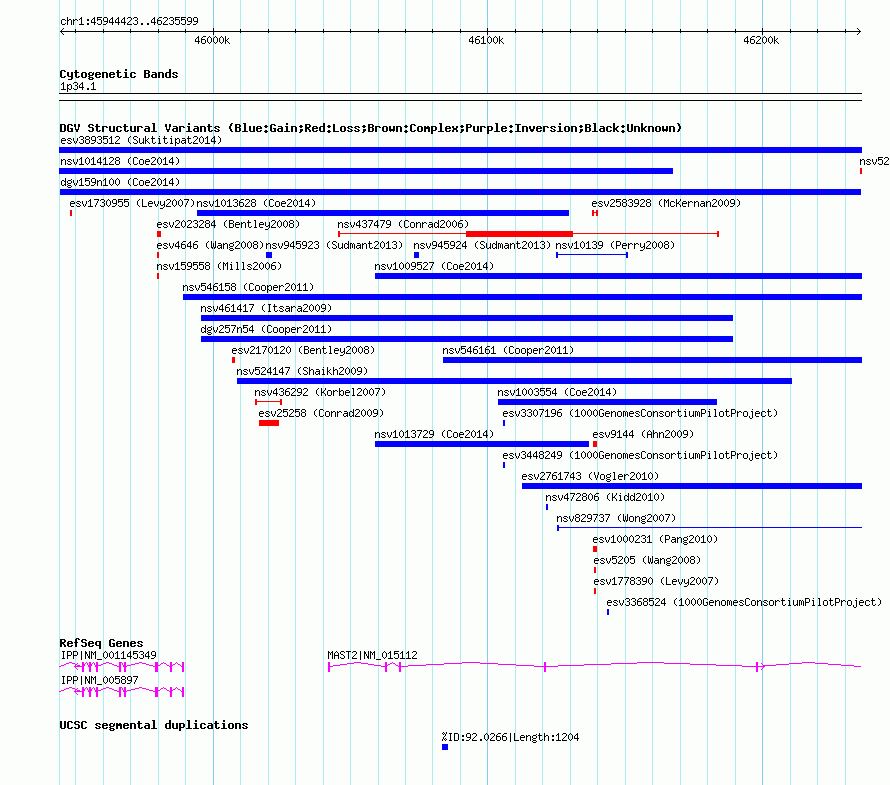This screenshot has width=890, height=785.
Task: Select the esv2583928 (McKernan2009) variant label
Action: pyautogui.click(x=666, y=203)
